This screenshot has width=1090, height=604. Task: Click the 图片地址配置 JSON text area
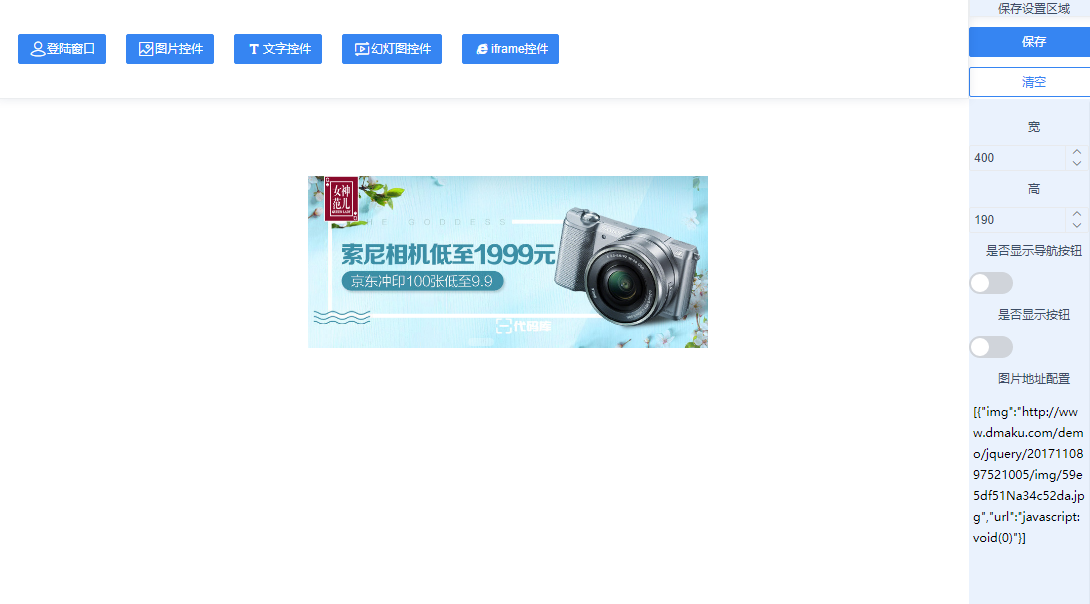(x=1029, y=475)
